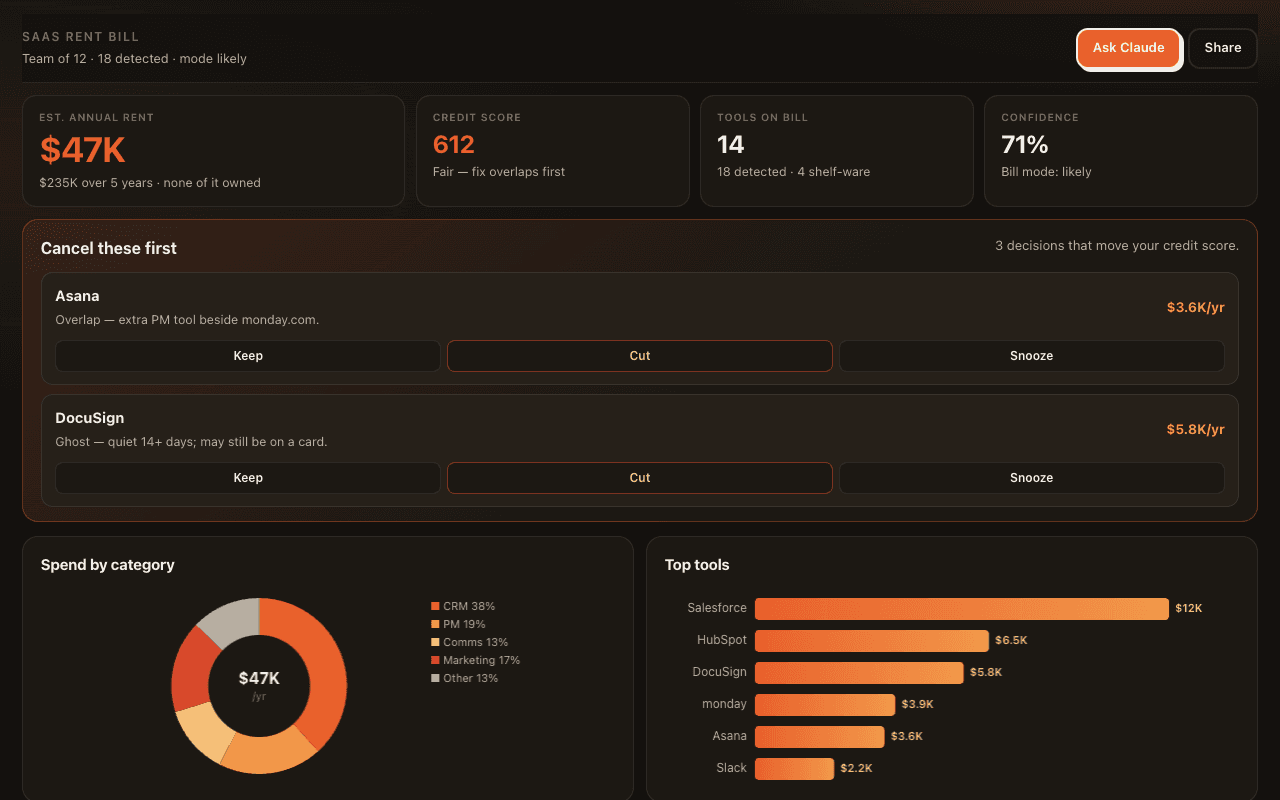1280x800 pixels.
Task: Select the Other 13% legend swatch
Action: tap(435, 678)
